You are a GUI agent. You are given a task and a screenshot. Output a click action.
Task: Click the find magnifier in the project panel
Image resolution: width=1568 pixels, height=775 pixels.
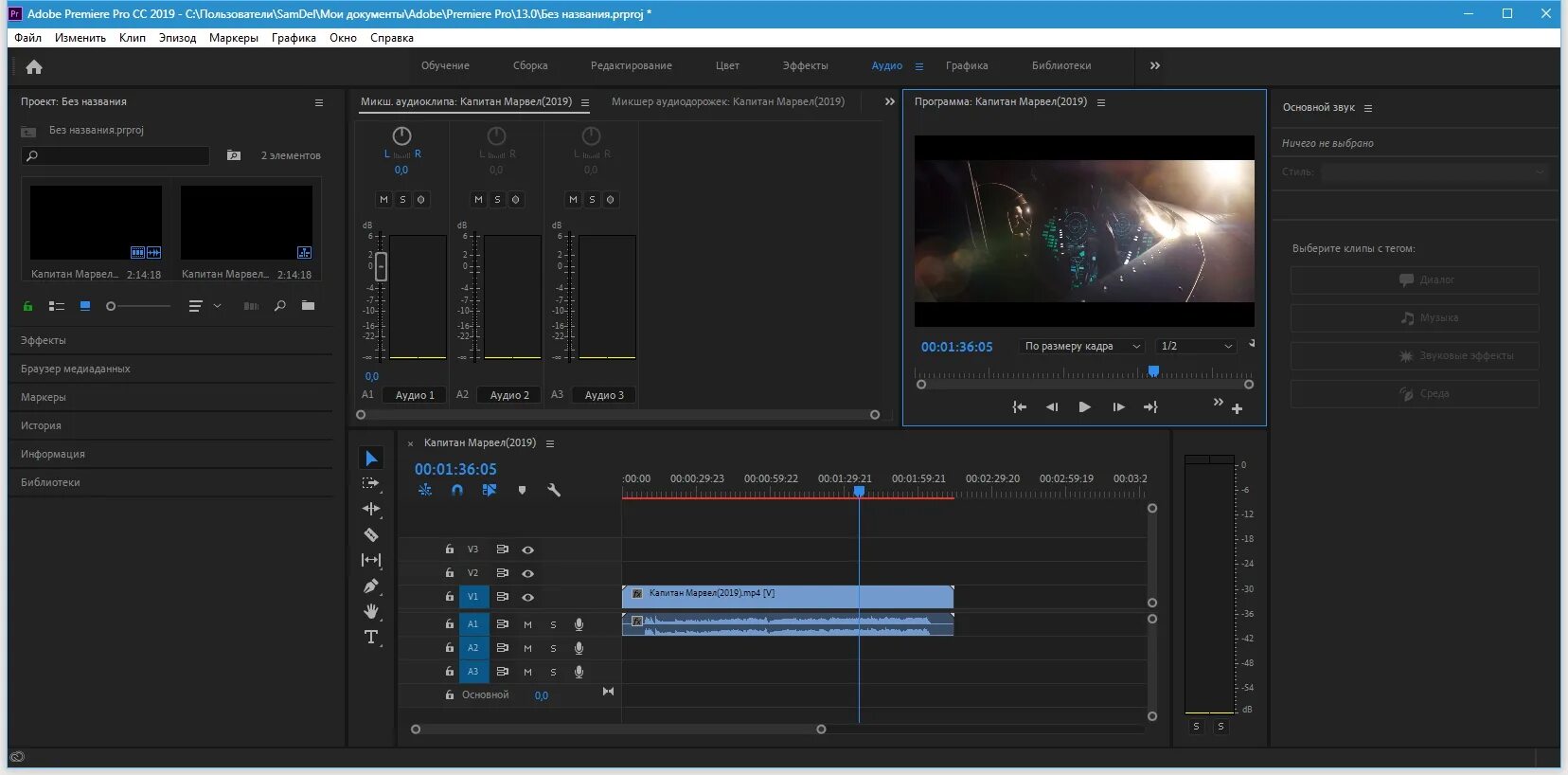[279, 306]
